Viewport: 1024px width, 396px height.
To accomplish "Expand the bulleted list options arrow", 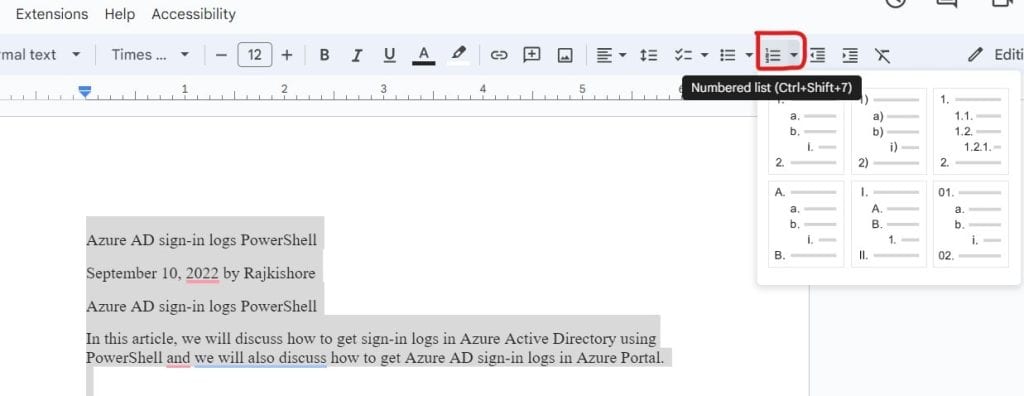I will coord(748,56).
